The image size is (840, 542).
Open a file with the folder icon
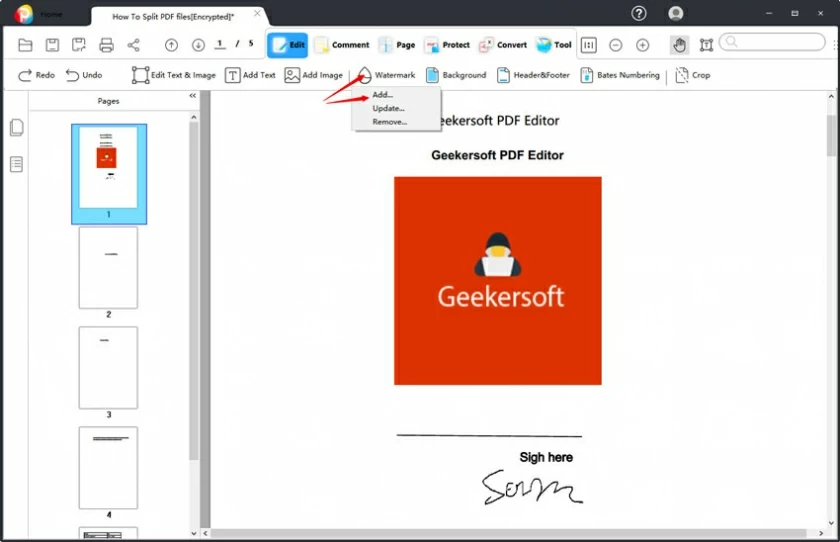25,45
